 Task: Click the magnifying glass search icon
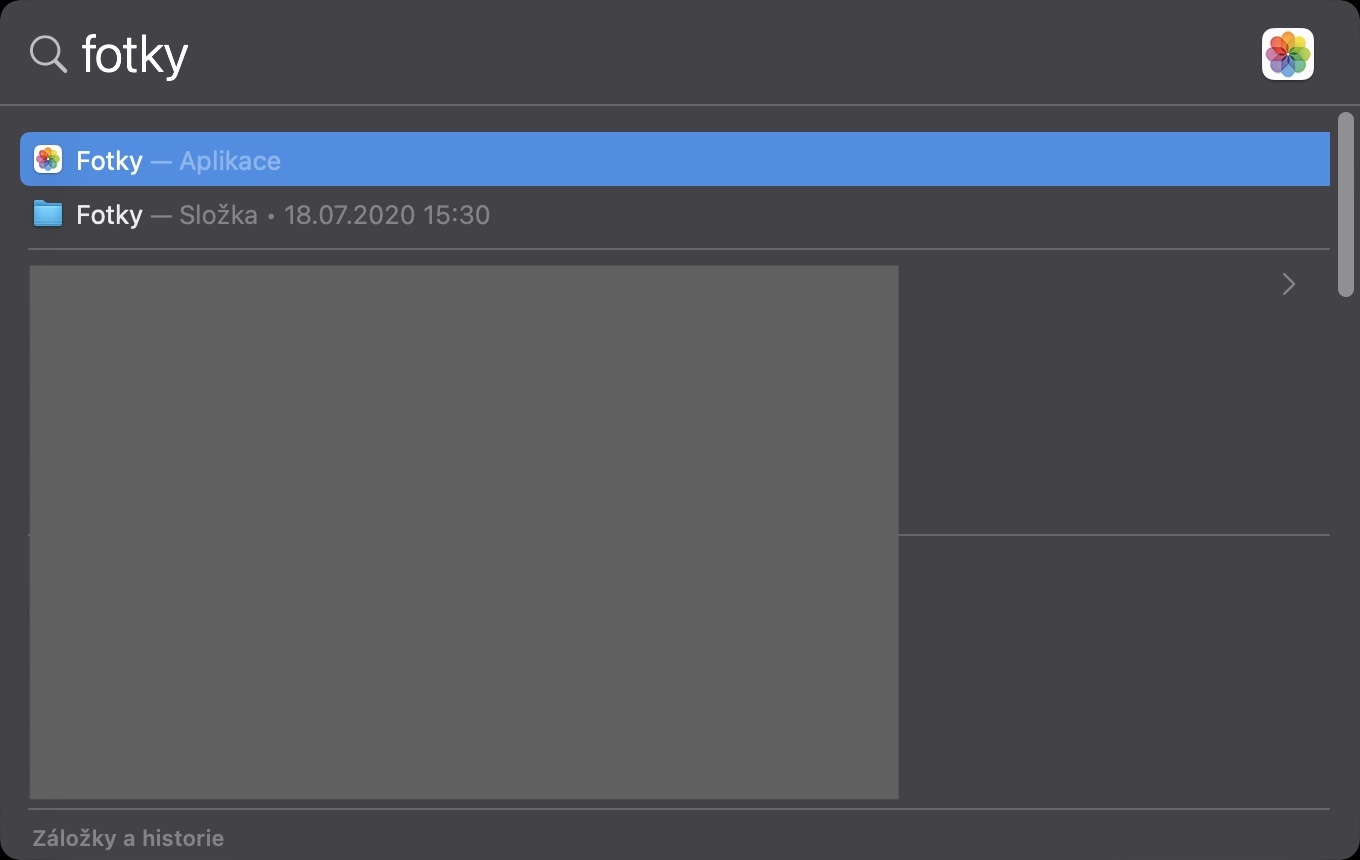tap(47, 54)
